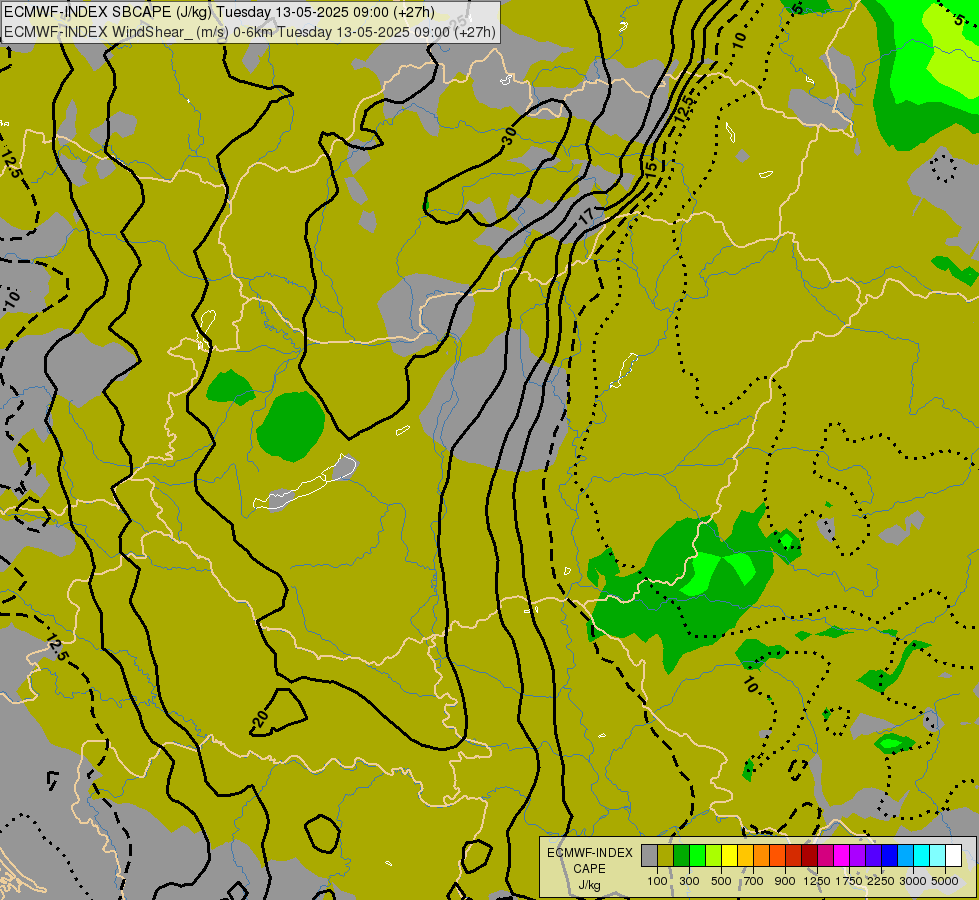The image size is (979, 900).
Task: Select the gray legend swatch below 100
Action: (649, 856)
